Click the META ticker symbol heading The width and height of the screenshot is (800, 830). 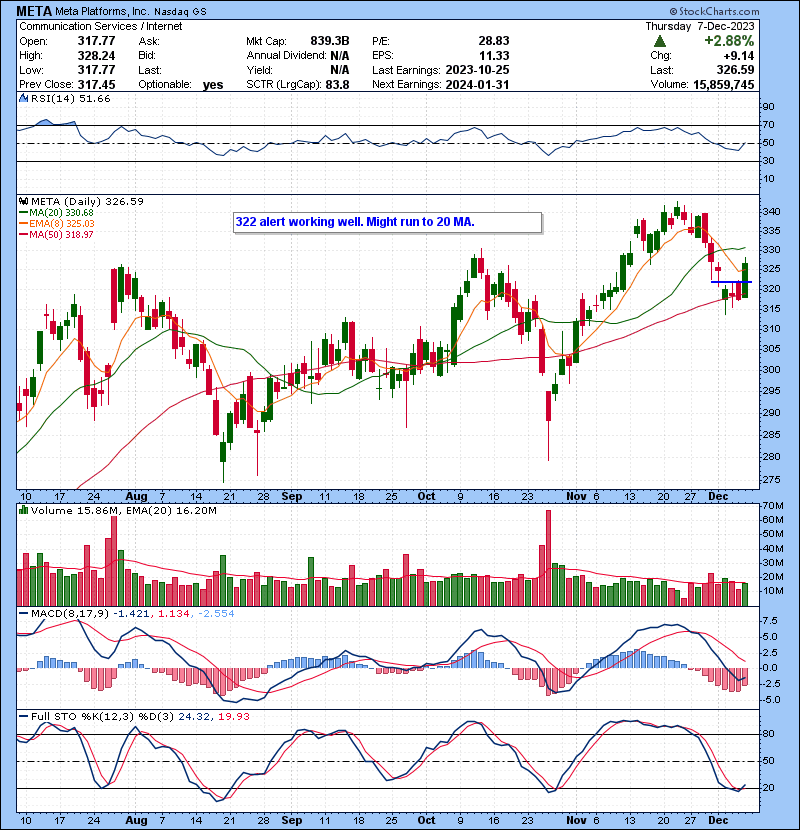[x=36, y=11]
